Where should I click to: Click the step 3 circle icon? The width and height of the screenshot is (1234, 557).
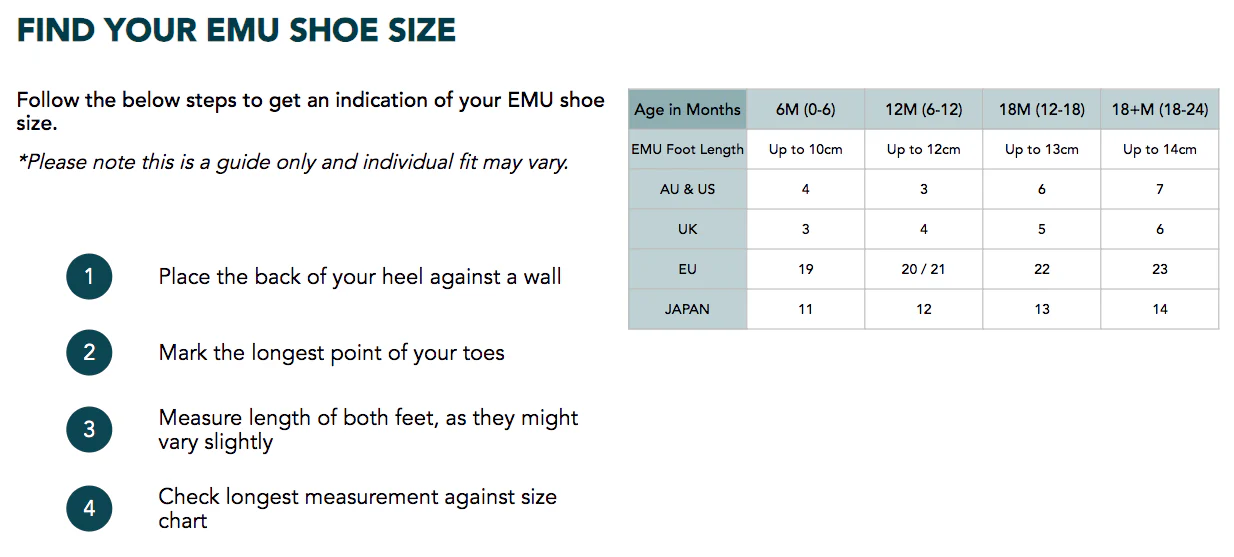pyautogui.click(x=89, y=429)
